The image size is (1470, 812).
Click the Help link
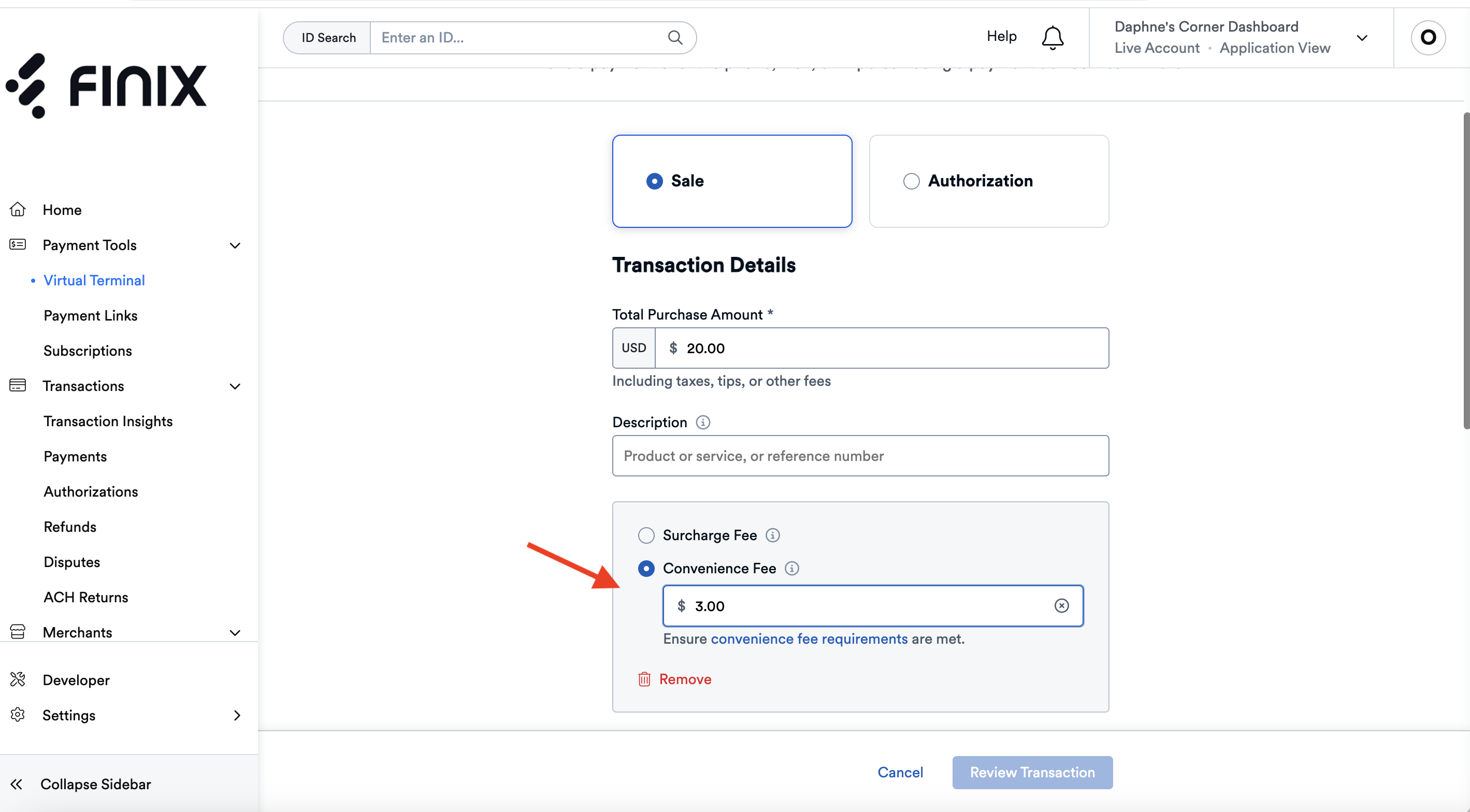[x=1001, y=36]
